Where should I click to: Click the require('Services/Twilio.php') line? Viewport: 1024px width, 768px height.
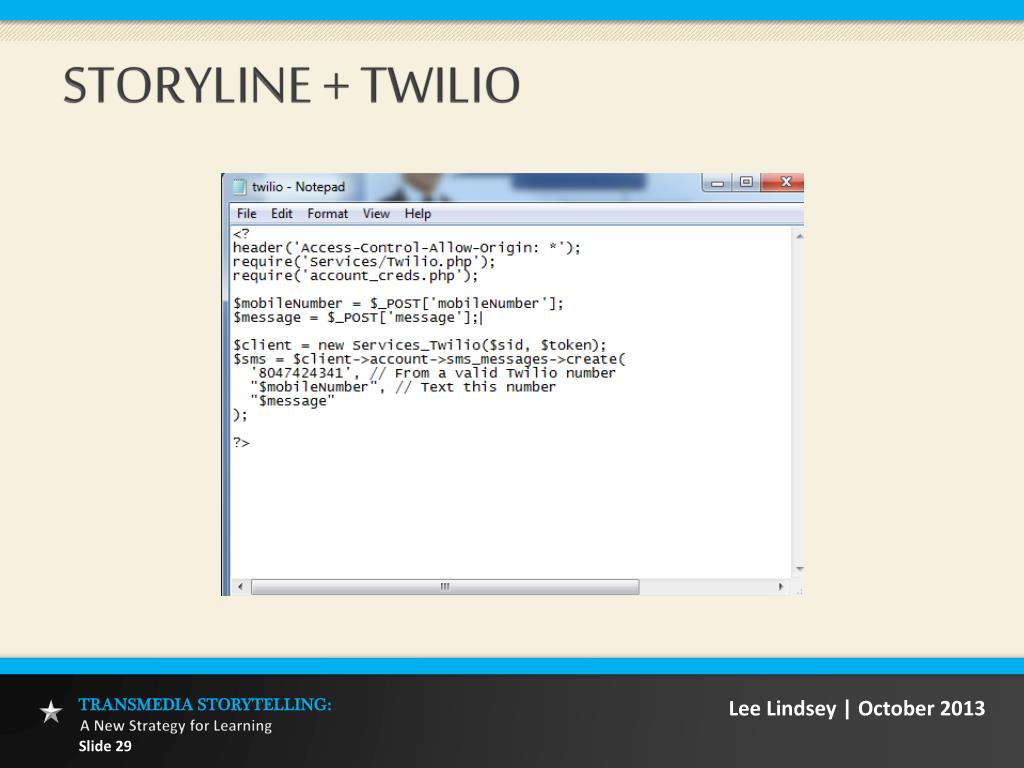(x=364, y=261)
